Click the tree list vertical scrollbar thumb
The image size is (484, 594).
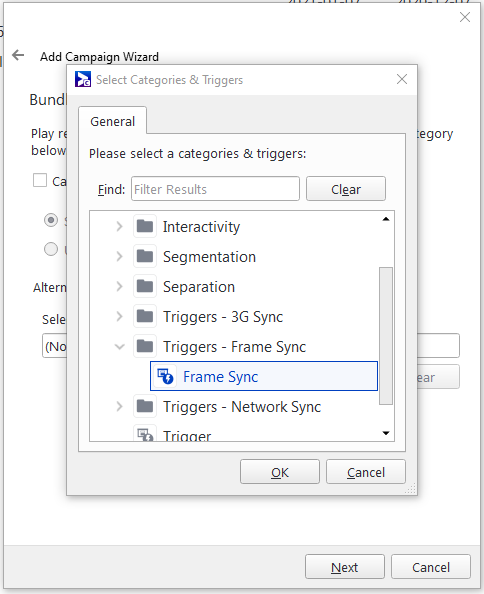pos(386,336)
